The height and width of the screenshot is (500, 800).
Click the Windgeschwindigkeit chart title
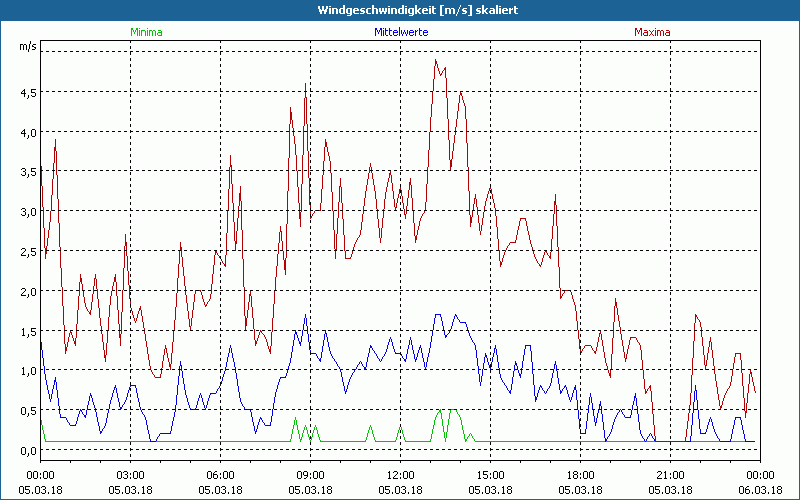coord(400,10)
